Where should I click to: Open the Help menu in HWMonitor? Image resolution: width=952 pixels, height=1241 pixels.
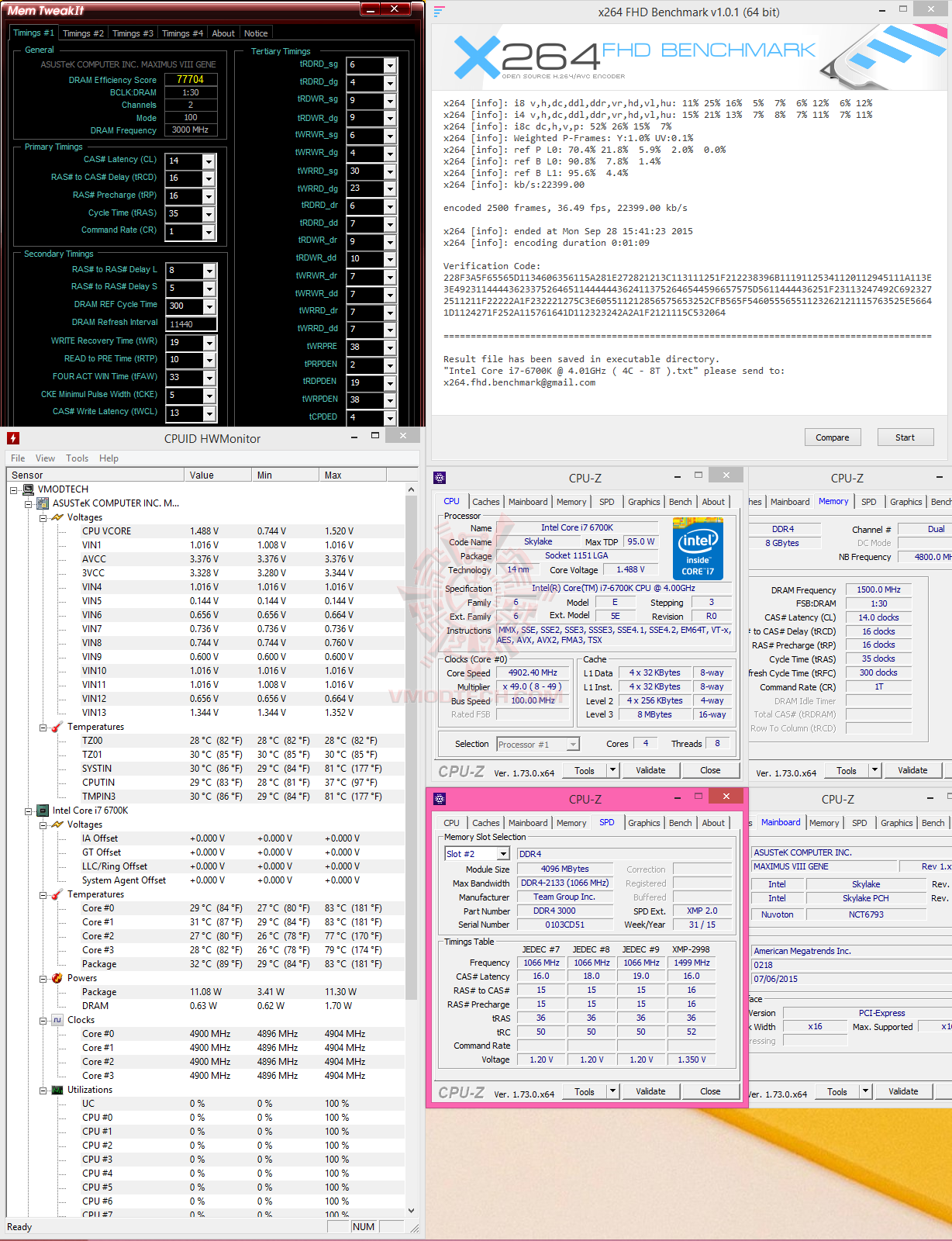[109, 458]
